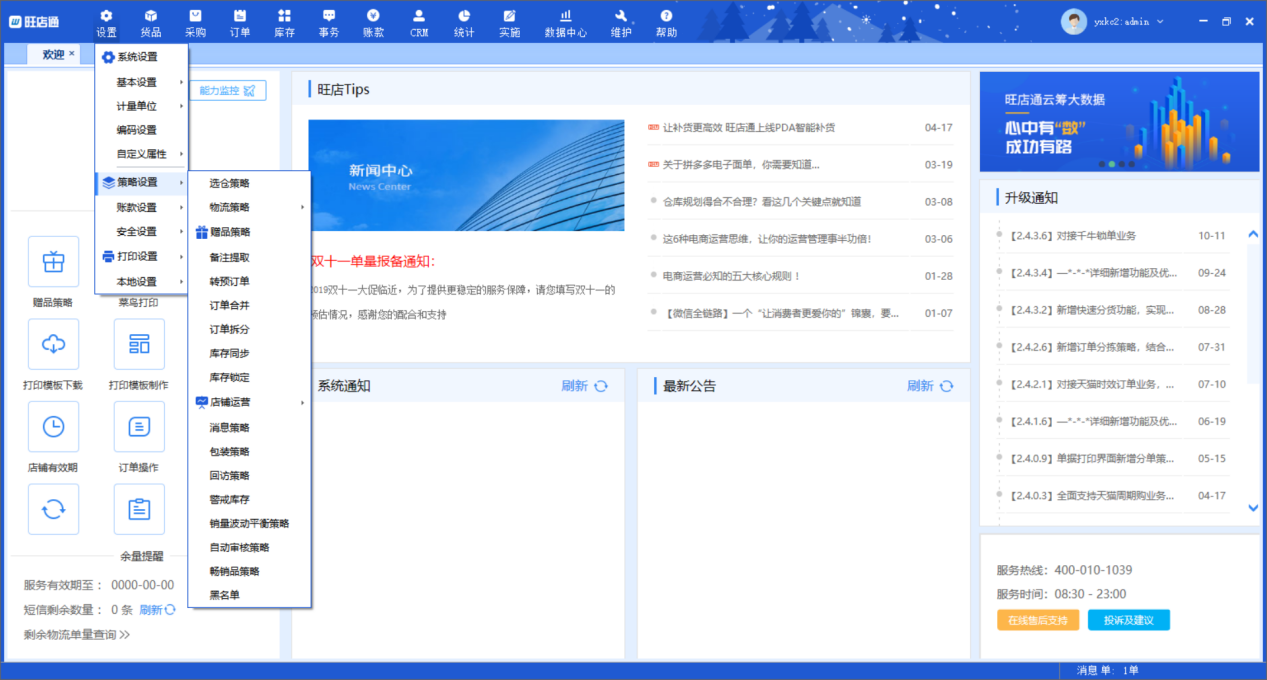This screenshot has width=1267, height=680.
Task: Click refresh icon beside 短信剩余数量
Action: (170, 610)
